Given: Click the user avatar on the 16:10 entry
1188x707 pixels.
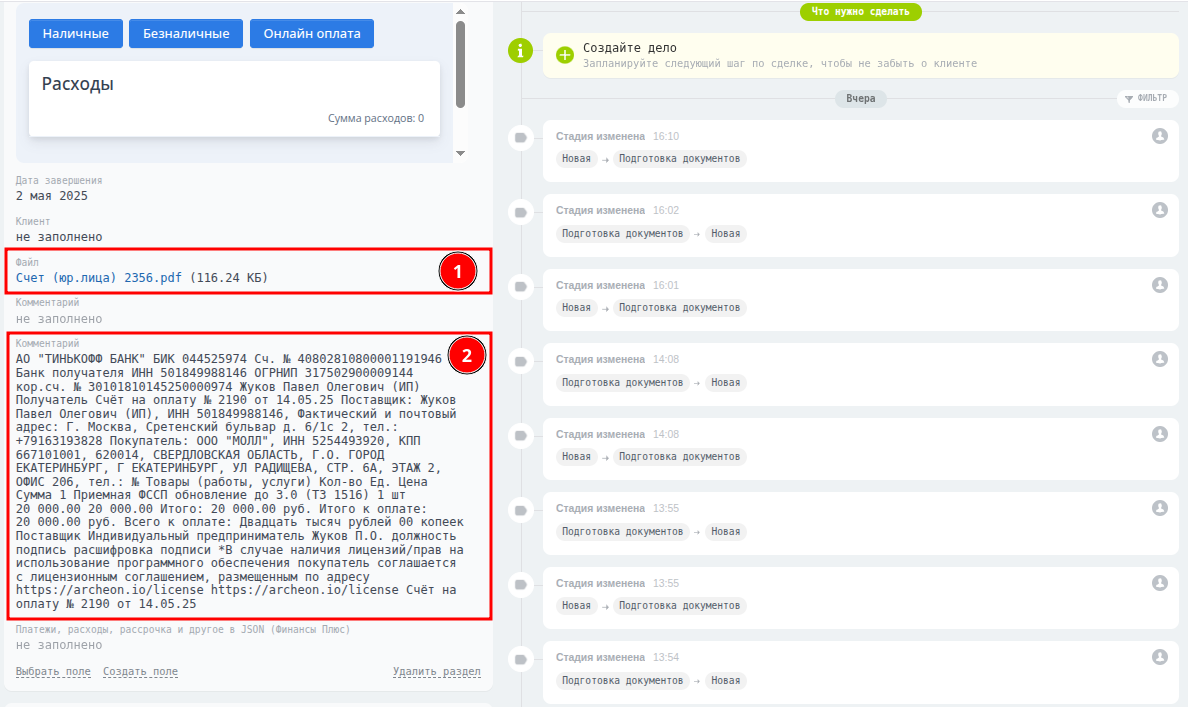Looking at the screenshot, I should click(1159, 136).
